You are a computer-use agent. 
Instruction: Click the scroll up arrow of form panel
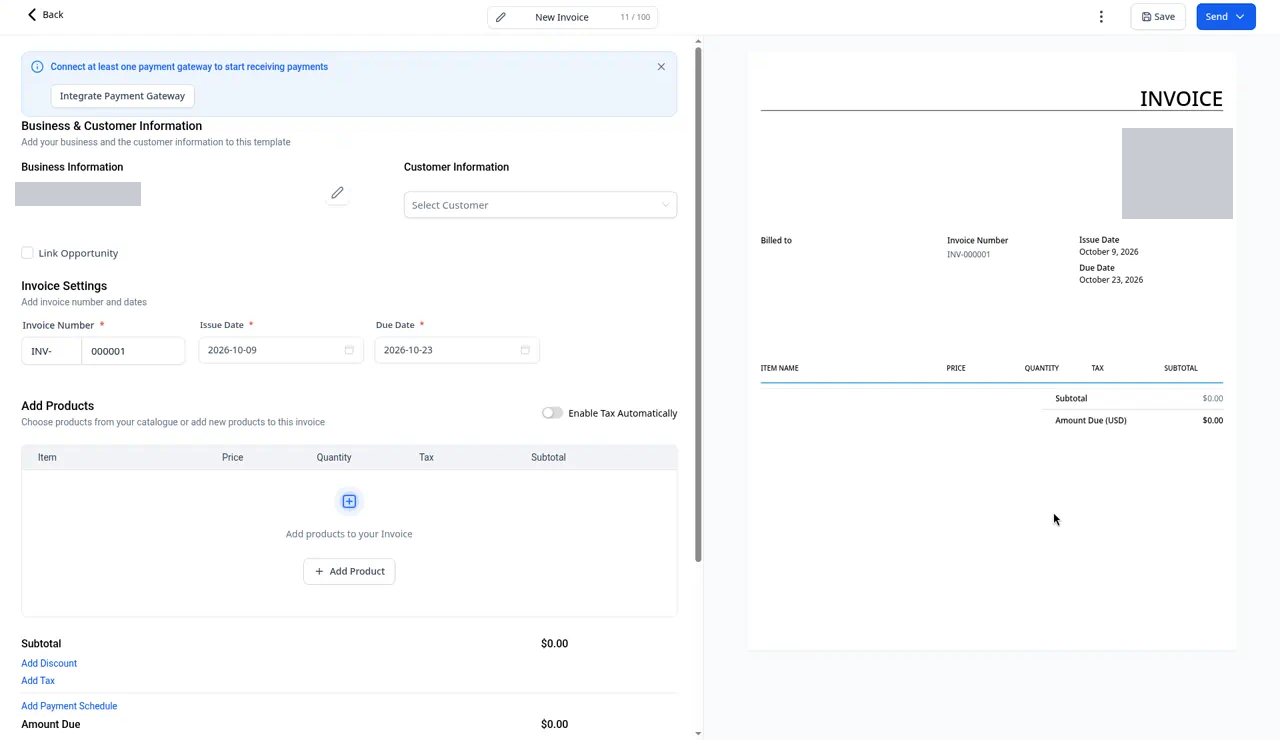(698, 42)
